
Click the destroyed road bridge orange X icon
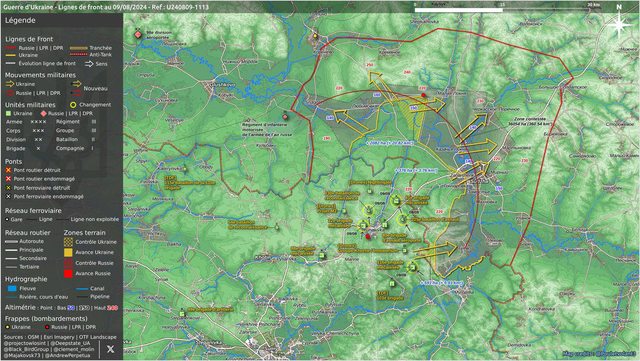pyautogui.click(x=8, y=170)
